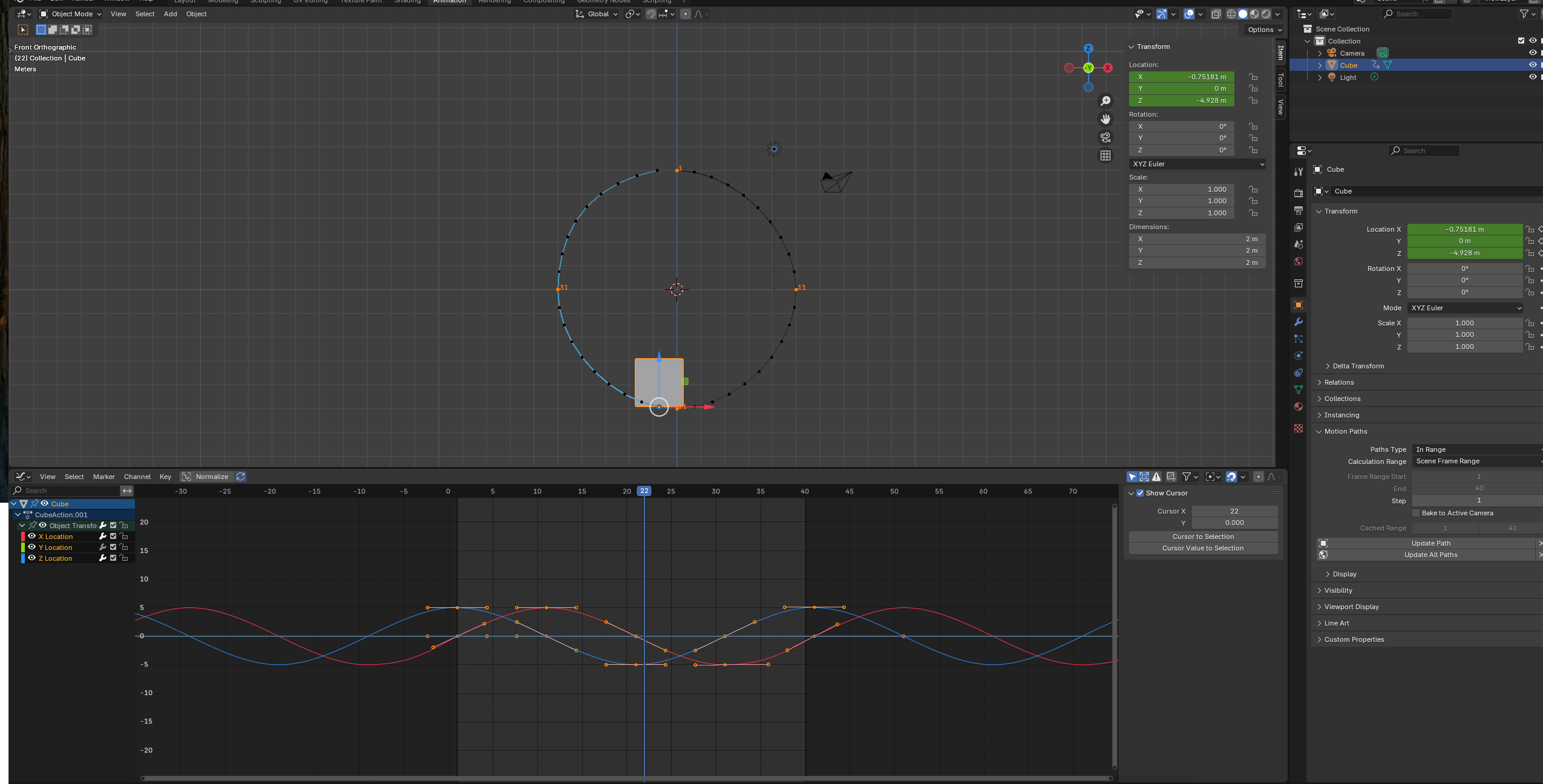Open the Global transform orientation dropdown
The width and height of the screenshot is (1543, 784).
(596, 14)
